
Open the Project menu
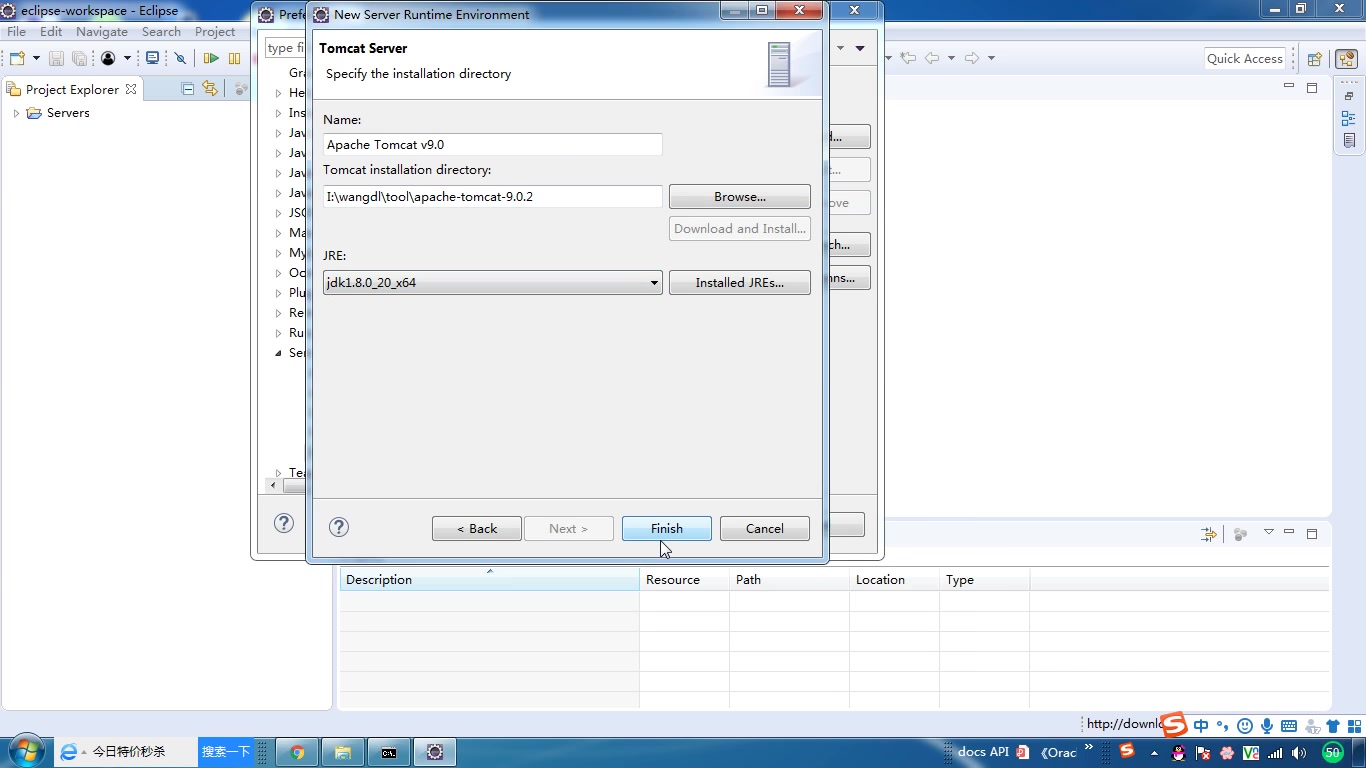(x=215, y=32)
